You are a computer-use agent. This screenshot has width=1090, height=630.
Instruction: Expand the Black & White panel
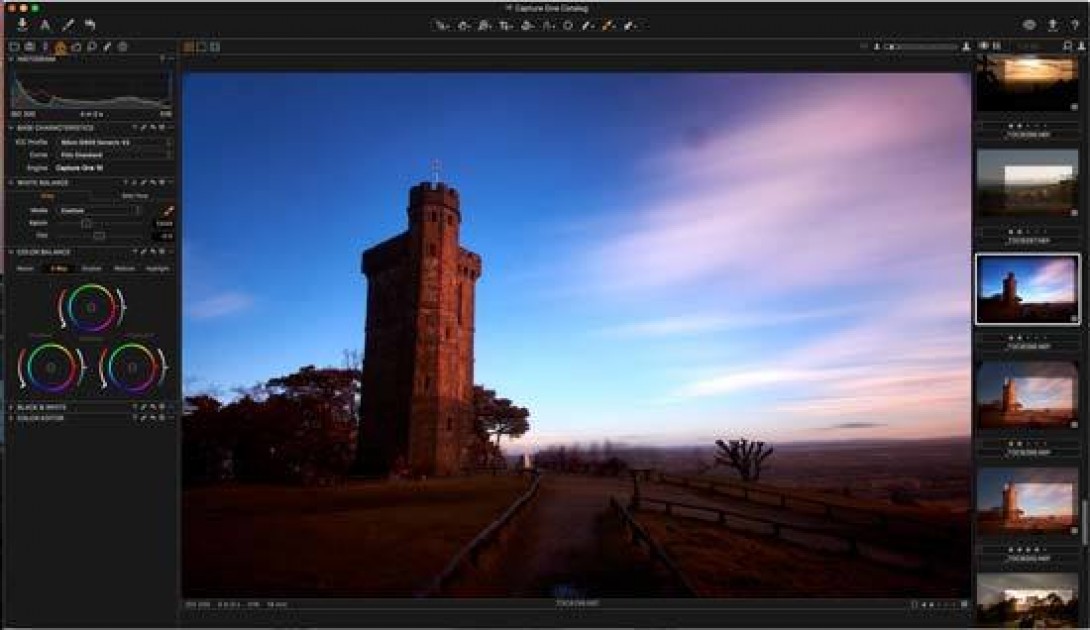(11, 407)
